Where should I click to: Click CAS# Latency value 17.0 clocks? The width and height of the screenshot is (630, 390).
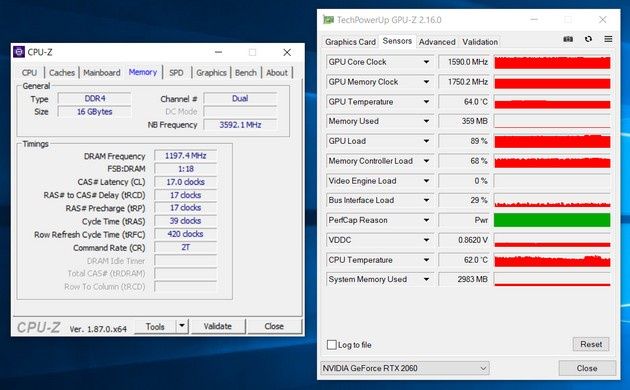185,182
